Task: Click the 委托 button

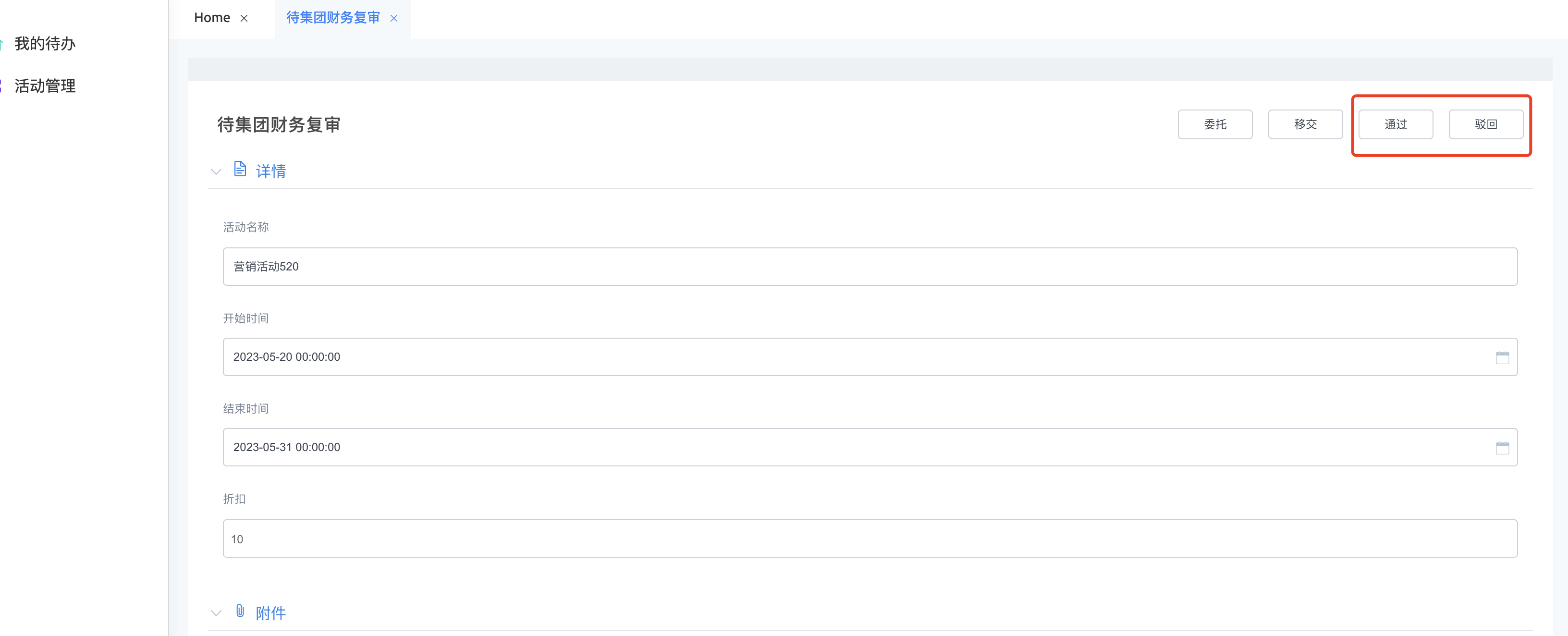Action: pos(1214,124)
